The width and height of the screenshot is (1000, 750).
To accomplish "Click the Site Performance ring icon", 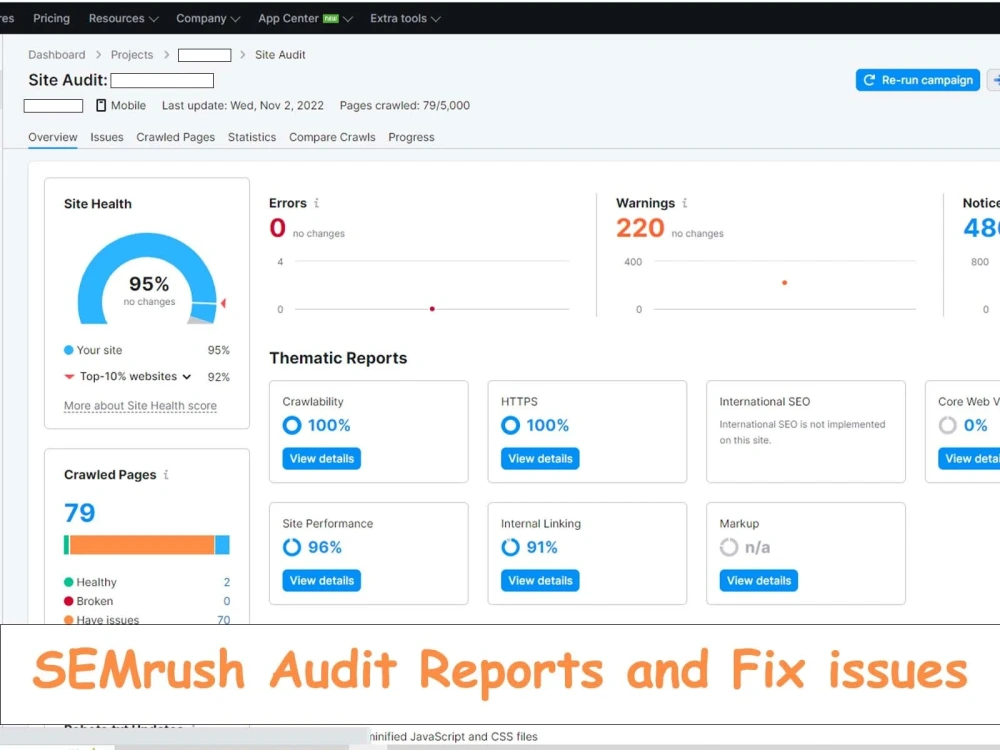I will [x=292, y=547].
